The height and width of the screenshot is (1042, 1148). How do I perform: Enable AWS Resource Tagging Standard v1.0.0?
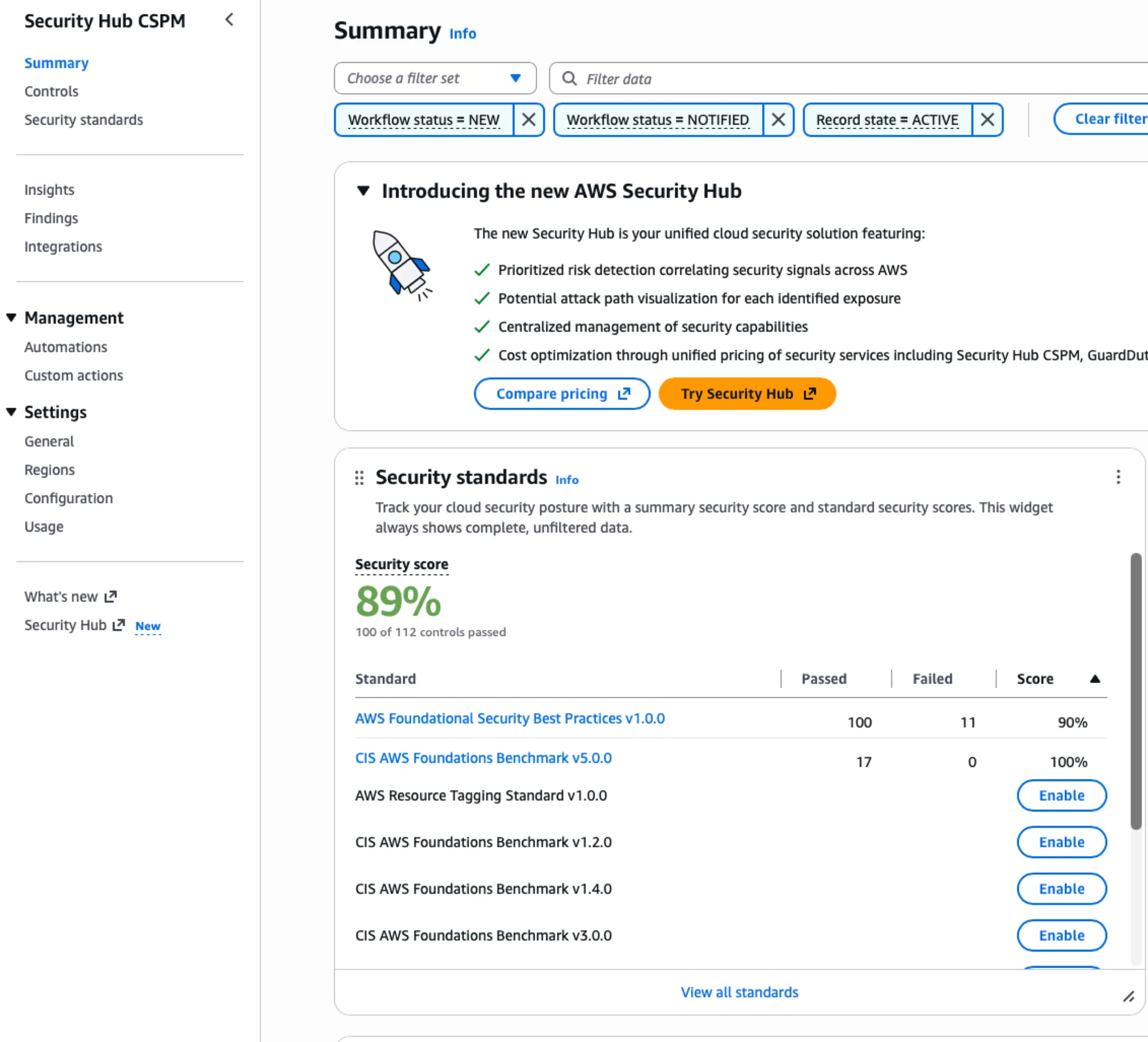click(1061, 795)
